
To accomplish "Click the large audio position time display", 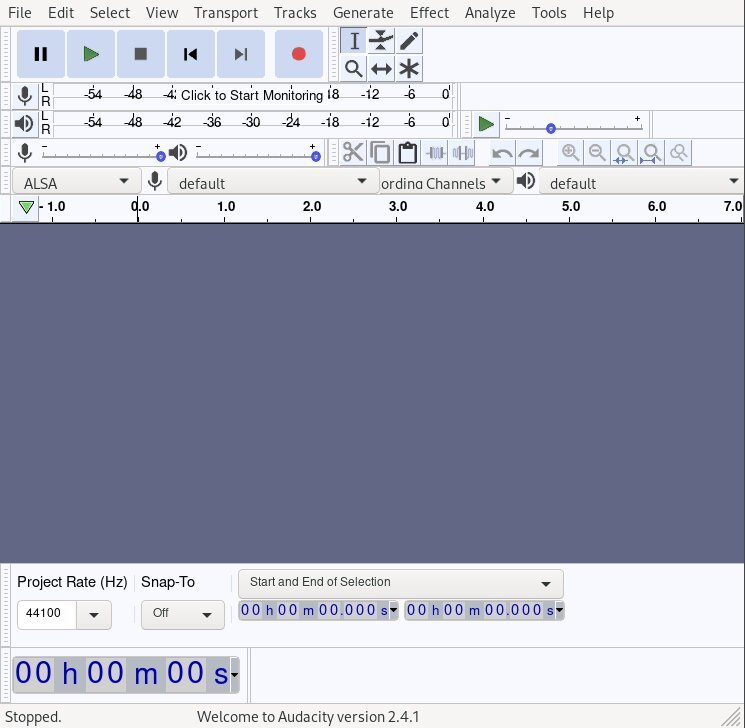I will 122,674.
